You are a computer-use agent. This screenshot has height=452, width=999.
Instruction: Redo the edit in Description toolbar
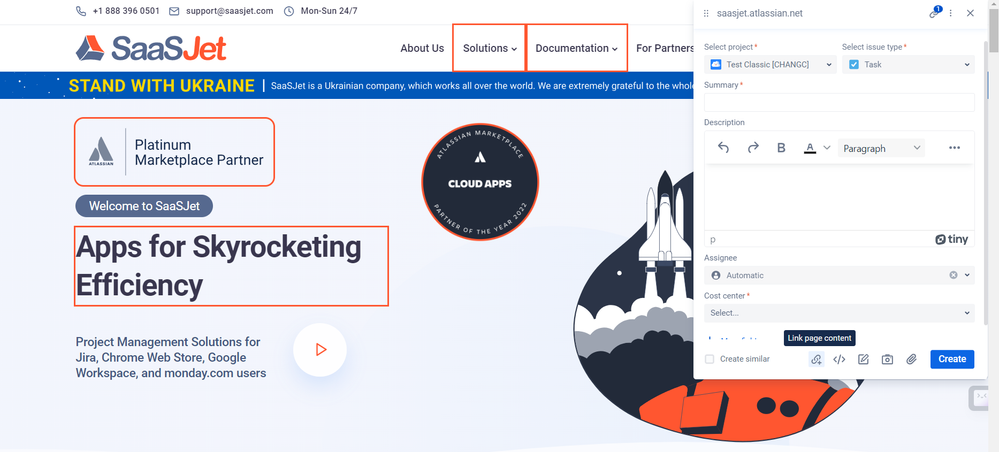[752, 148]
